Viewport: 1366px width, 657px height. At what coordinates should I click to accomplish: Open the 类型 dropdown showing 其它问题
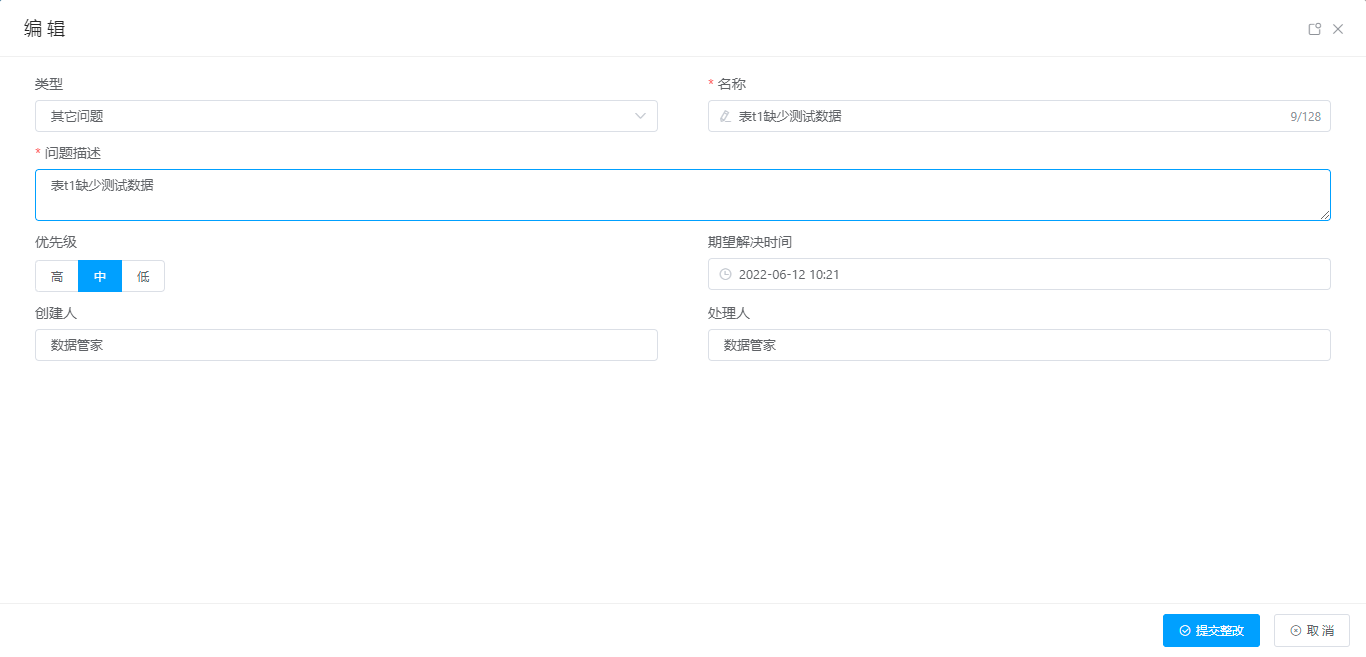[330, 116]
